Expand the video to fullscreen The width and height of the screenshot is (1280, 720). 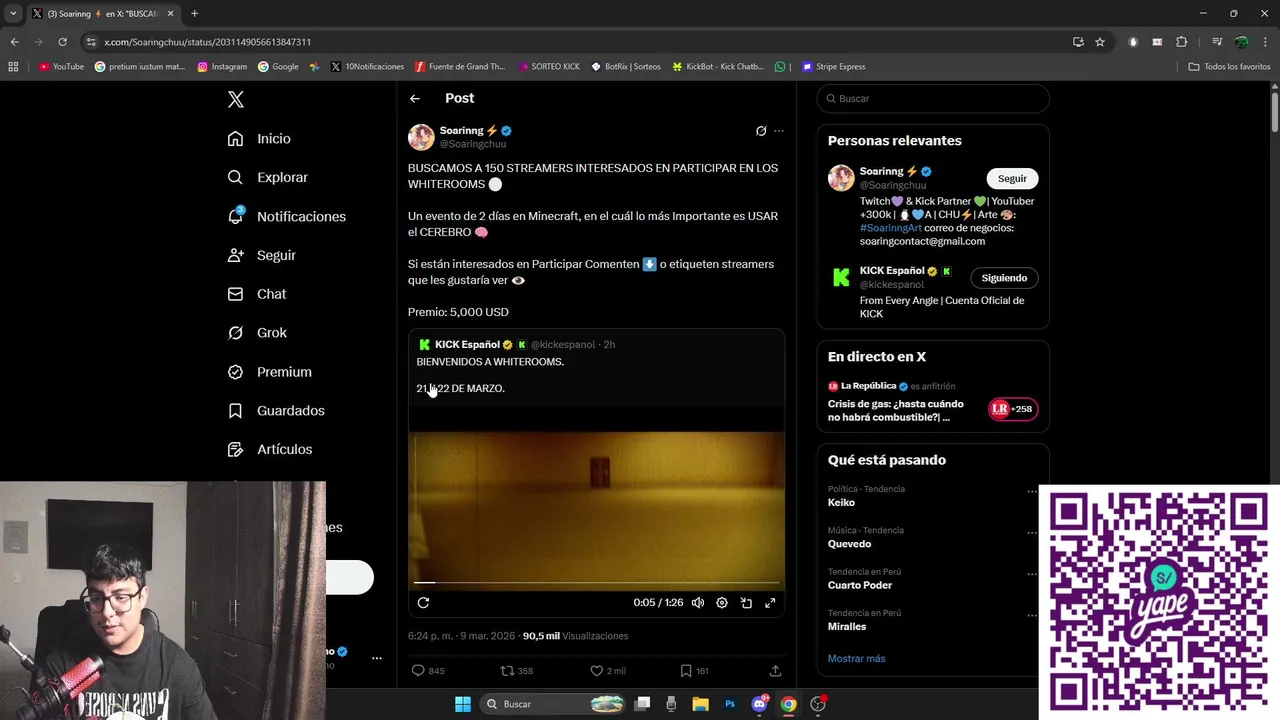point(770,603)
